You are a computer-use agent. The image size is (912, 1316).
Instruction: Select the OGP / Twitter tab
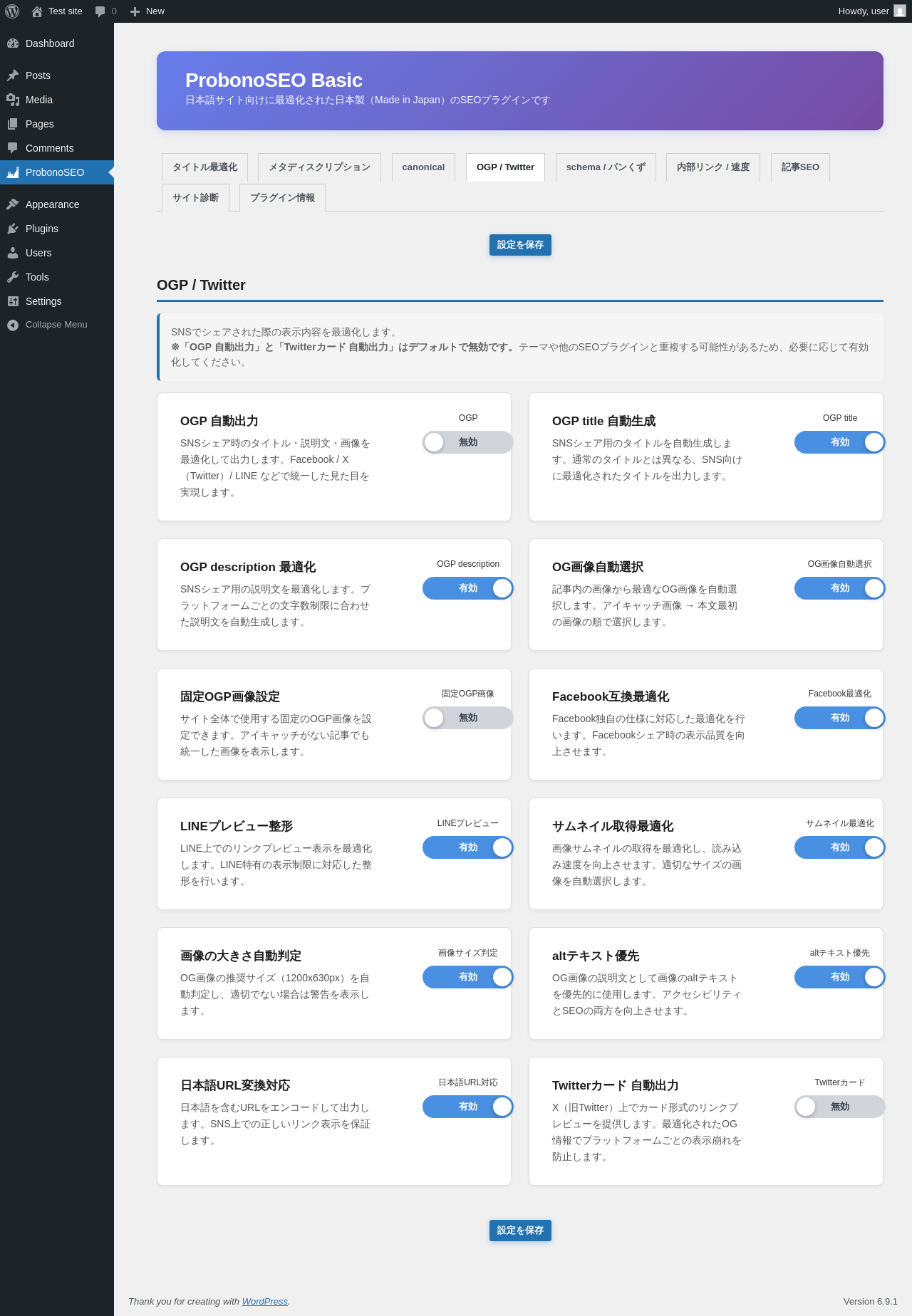click(x=505, y=167)
